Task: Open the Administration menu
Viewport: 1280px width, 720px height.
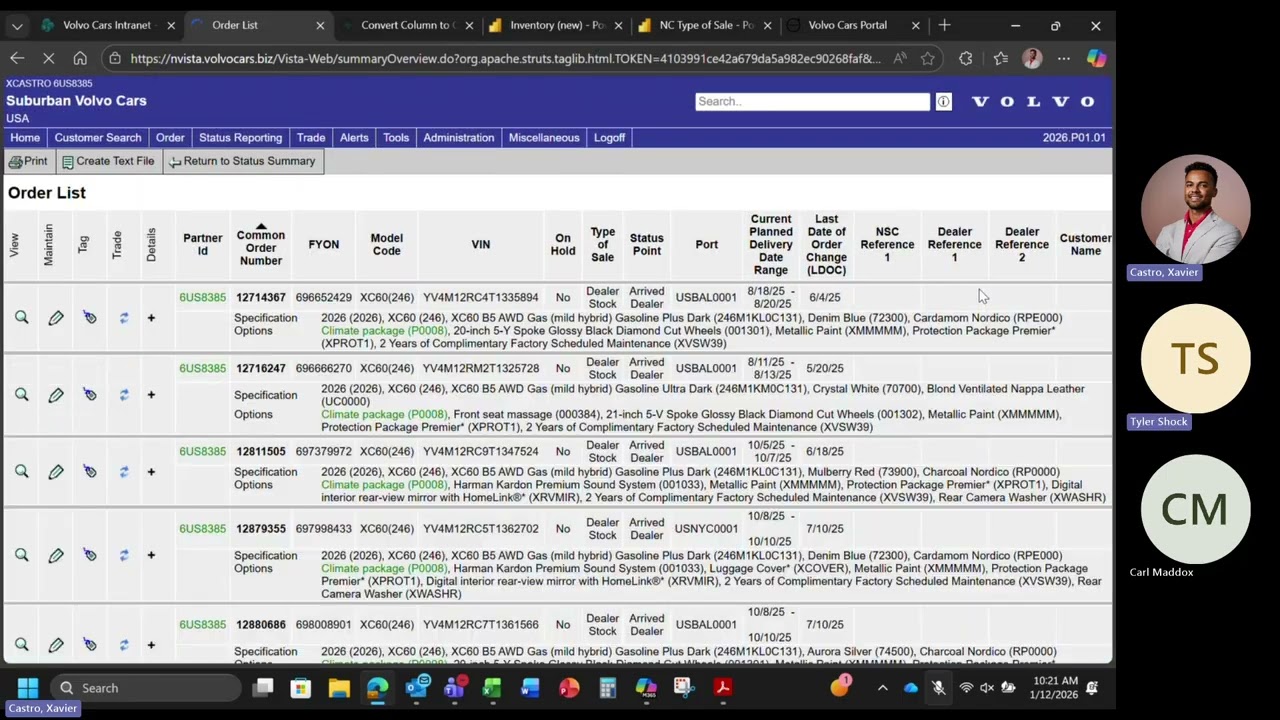Action: 459,138
